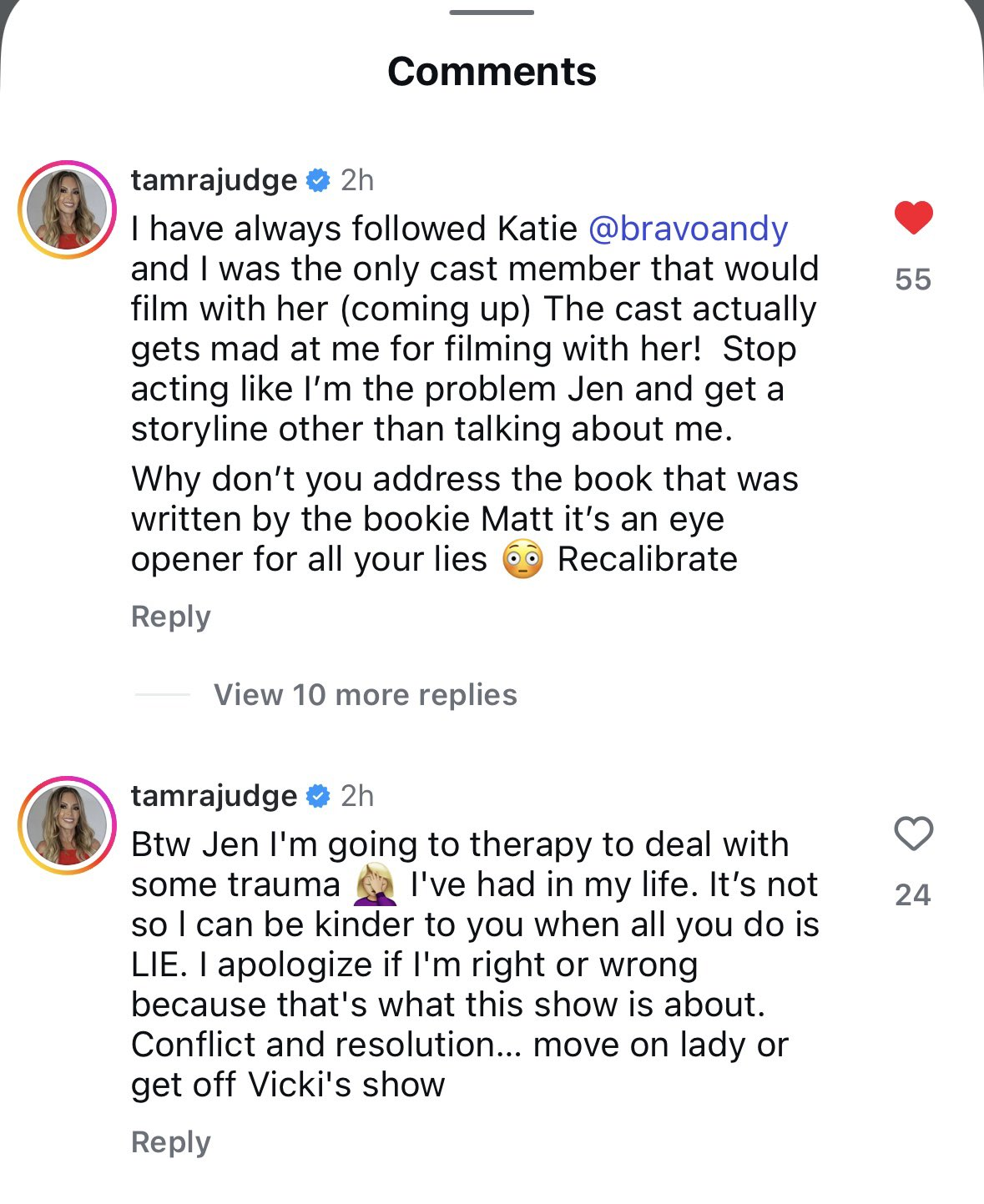The width and height of the screenshot is (984, 1204).
Task: Select the Comments header tab
Action: 492,71
